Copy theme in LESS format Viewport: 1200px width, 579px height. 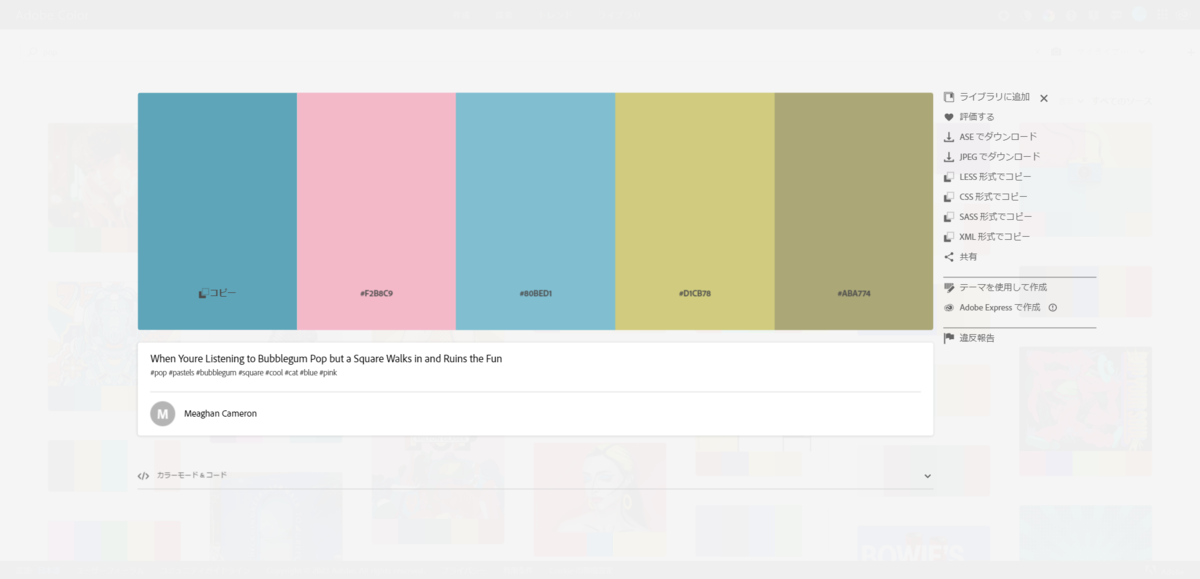pos(987,177)
